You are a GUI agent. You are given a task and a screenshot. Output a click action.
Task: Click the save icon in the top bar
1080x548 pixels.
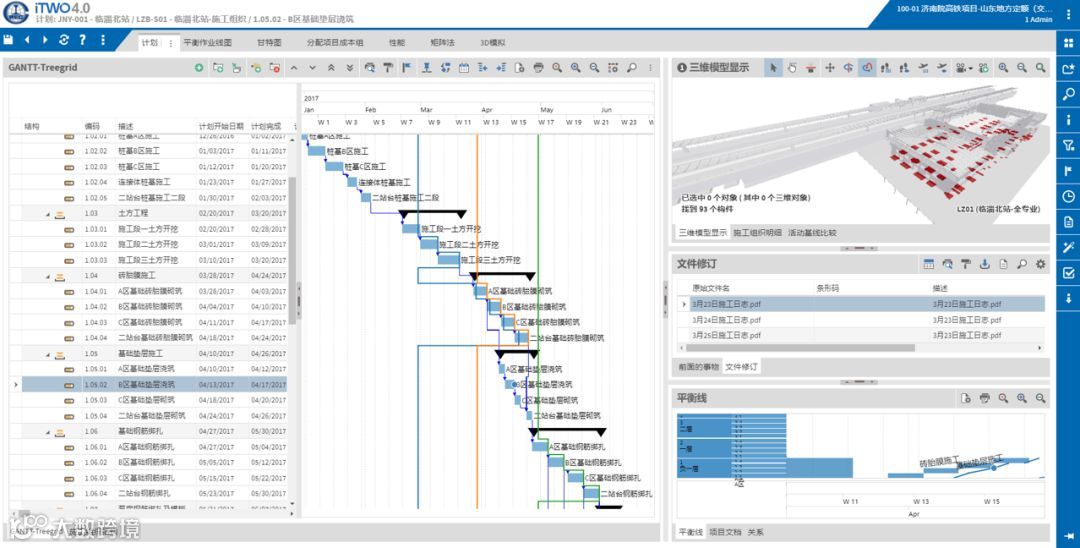pyautogui.click(x=8, y=40)
